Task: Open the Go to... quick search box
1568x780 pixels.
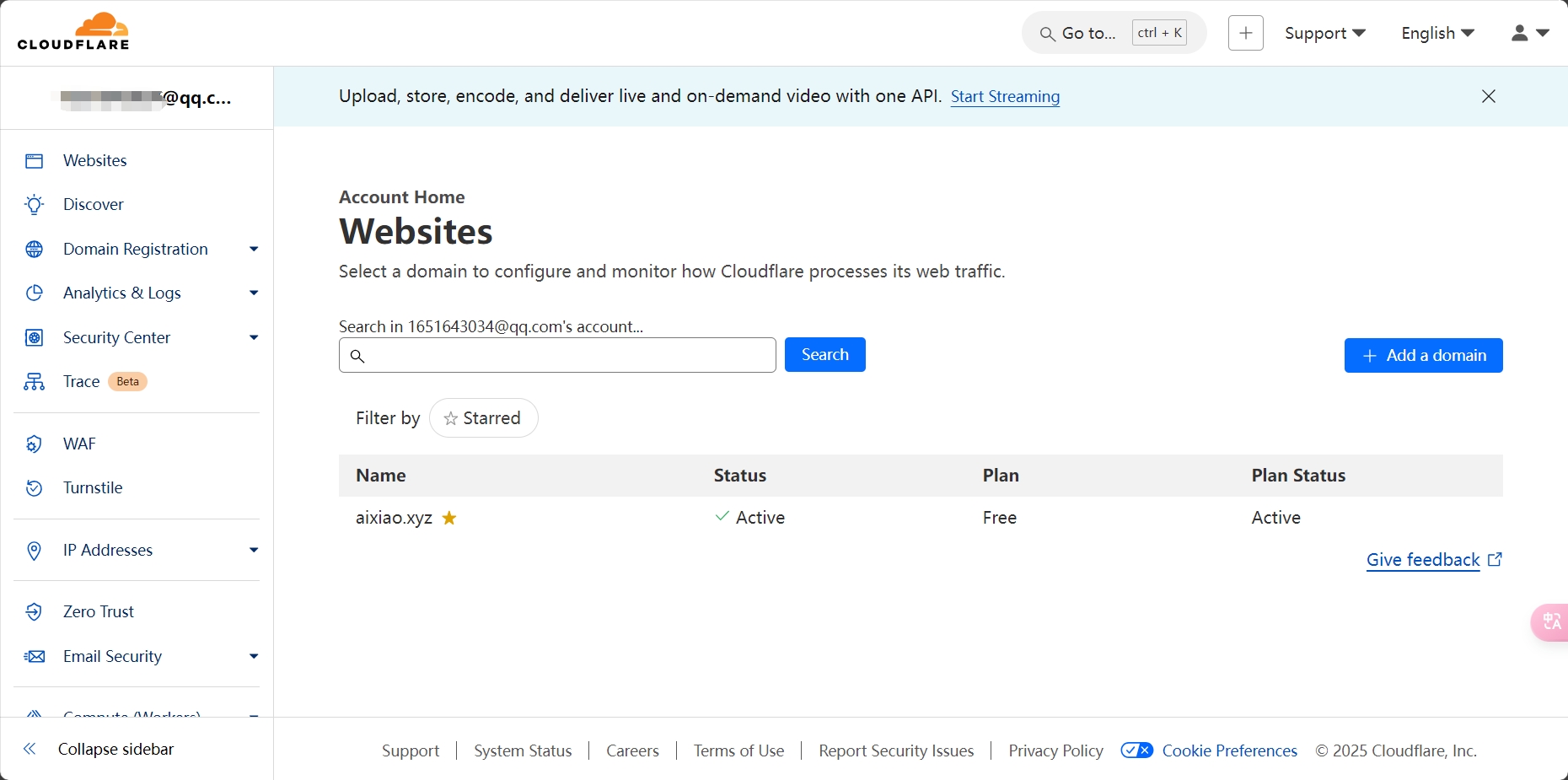Action: click(x=1114, y=33)
